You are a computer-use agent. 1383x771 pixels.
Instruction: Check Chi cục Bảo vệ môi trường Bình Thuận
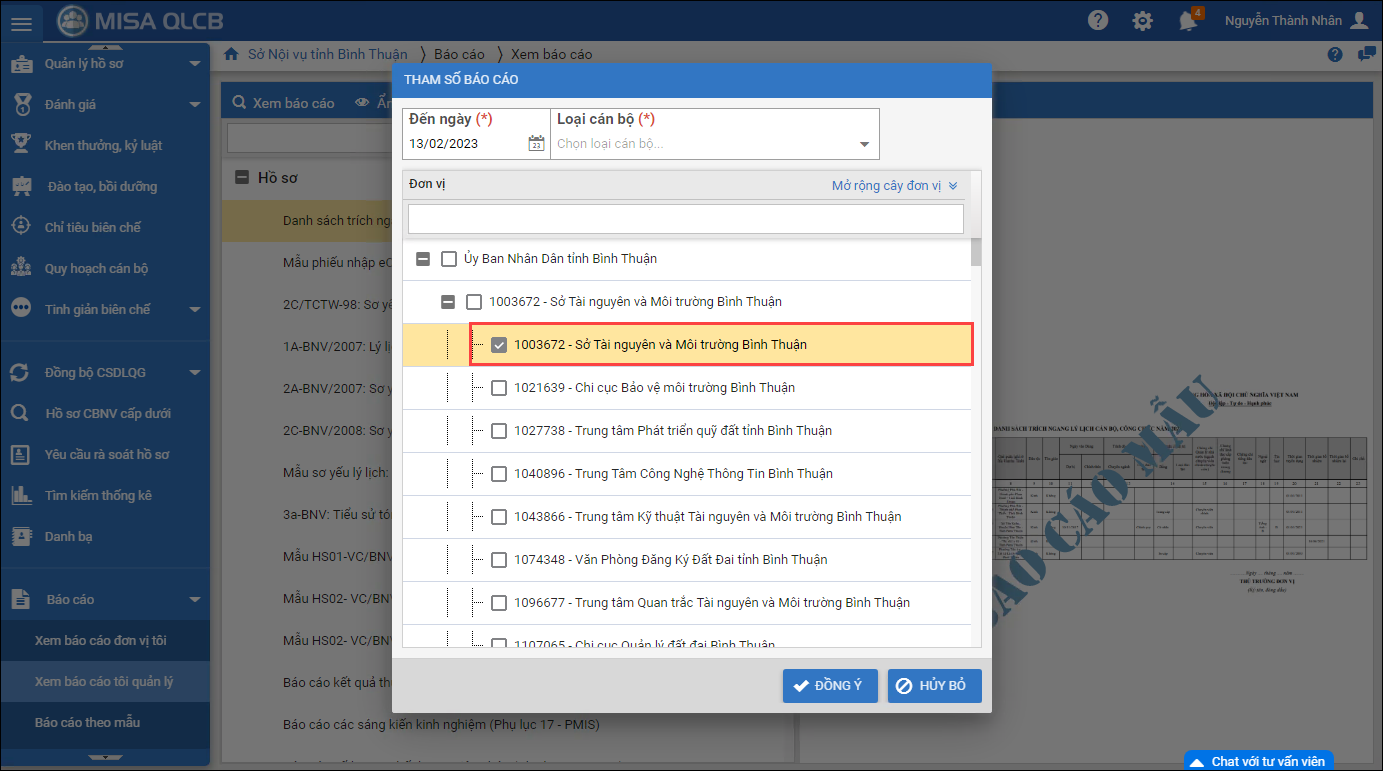click(499, 388)
